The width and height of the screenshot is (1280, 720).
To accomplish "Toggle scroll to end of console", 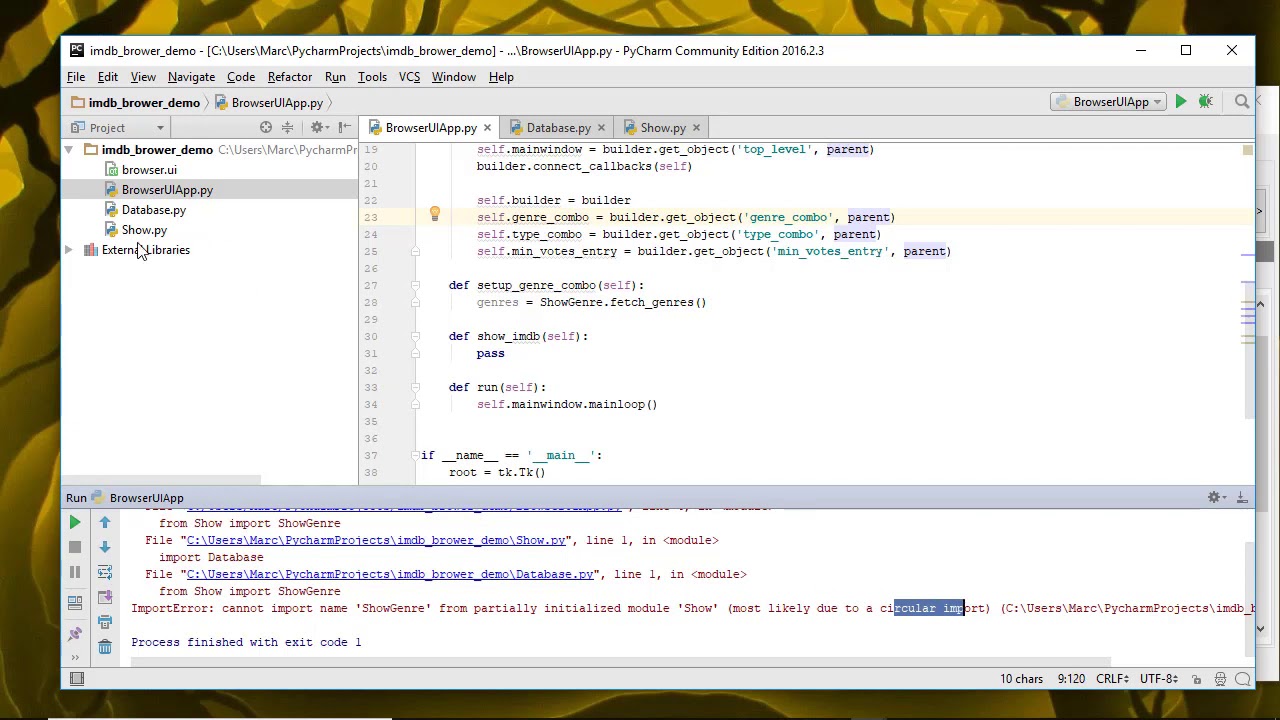I will point(105,598).
